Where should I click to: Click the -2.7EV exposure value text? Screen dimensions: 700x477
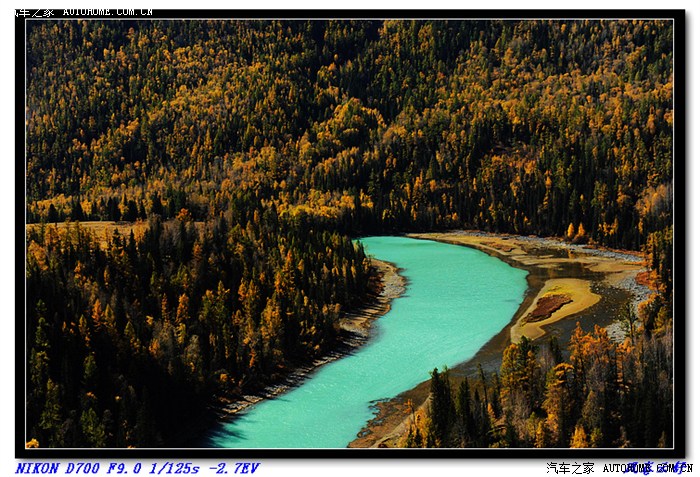tap(235, 468)
